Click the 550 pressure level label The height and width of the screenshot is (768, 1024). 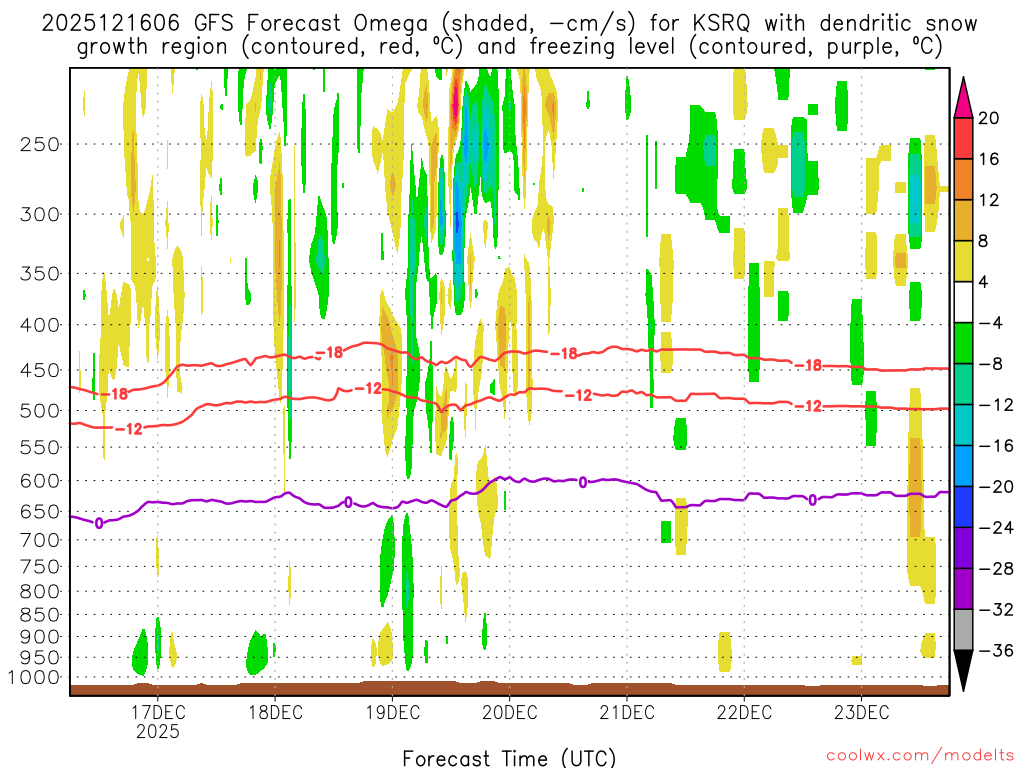pyautogui.click(x=40, y=447)
